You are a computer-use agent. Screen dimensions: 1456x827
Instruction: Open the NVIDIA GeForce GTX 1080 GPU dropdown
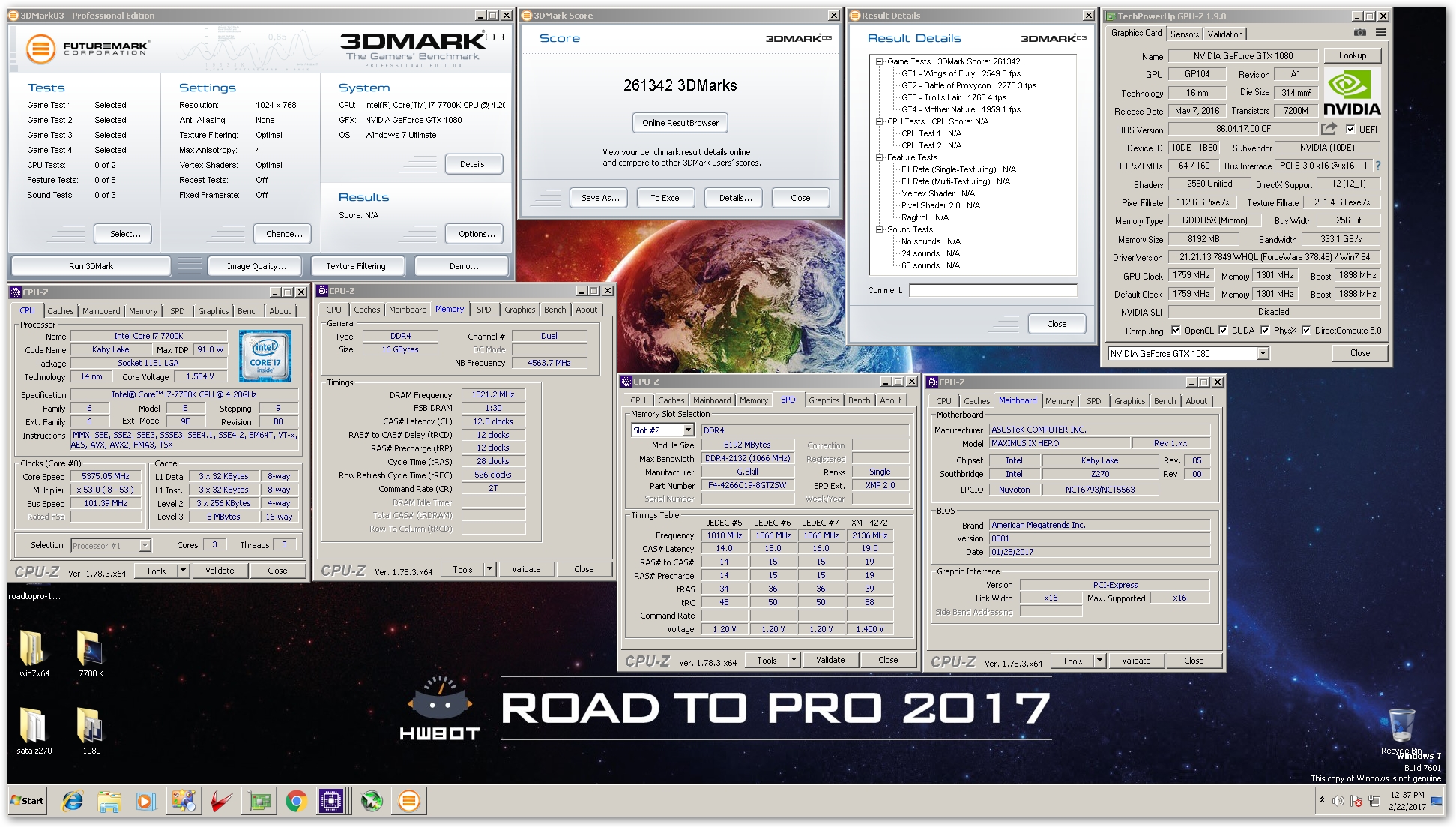coord(1263,354)
